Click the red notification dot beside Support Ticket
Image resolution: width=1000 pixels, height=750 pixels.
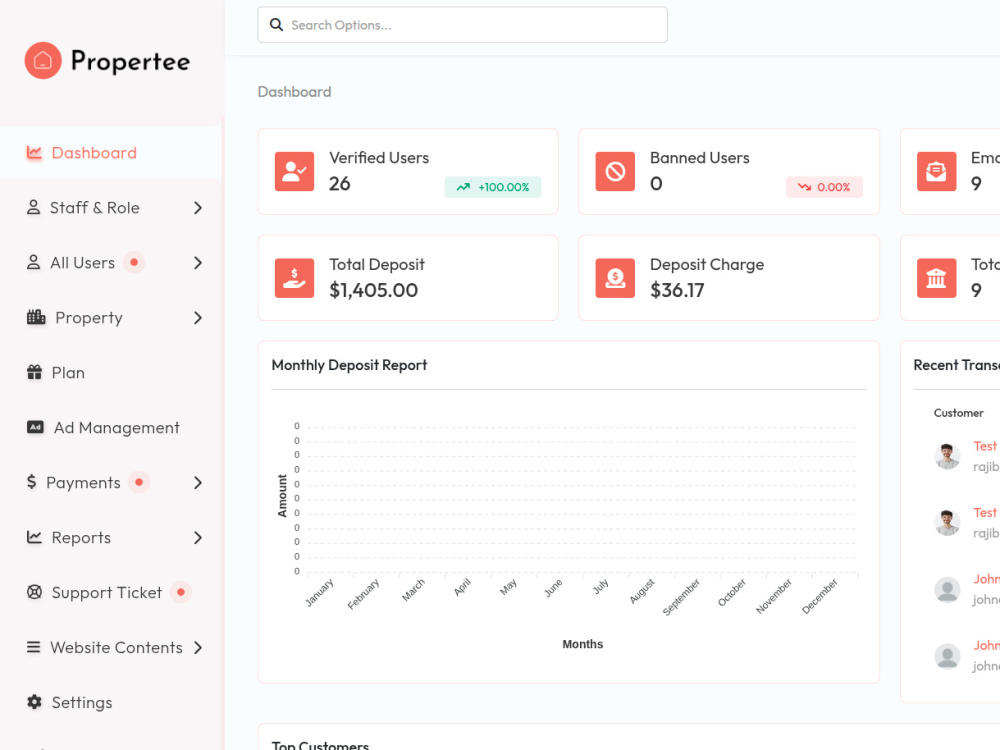(x=181, y=592)
